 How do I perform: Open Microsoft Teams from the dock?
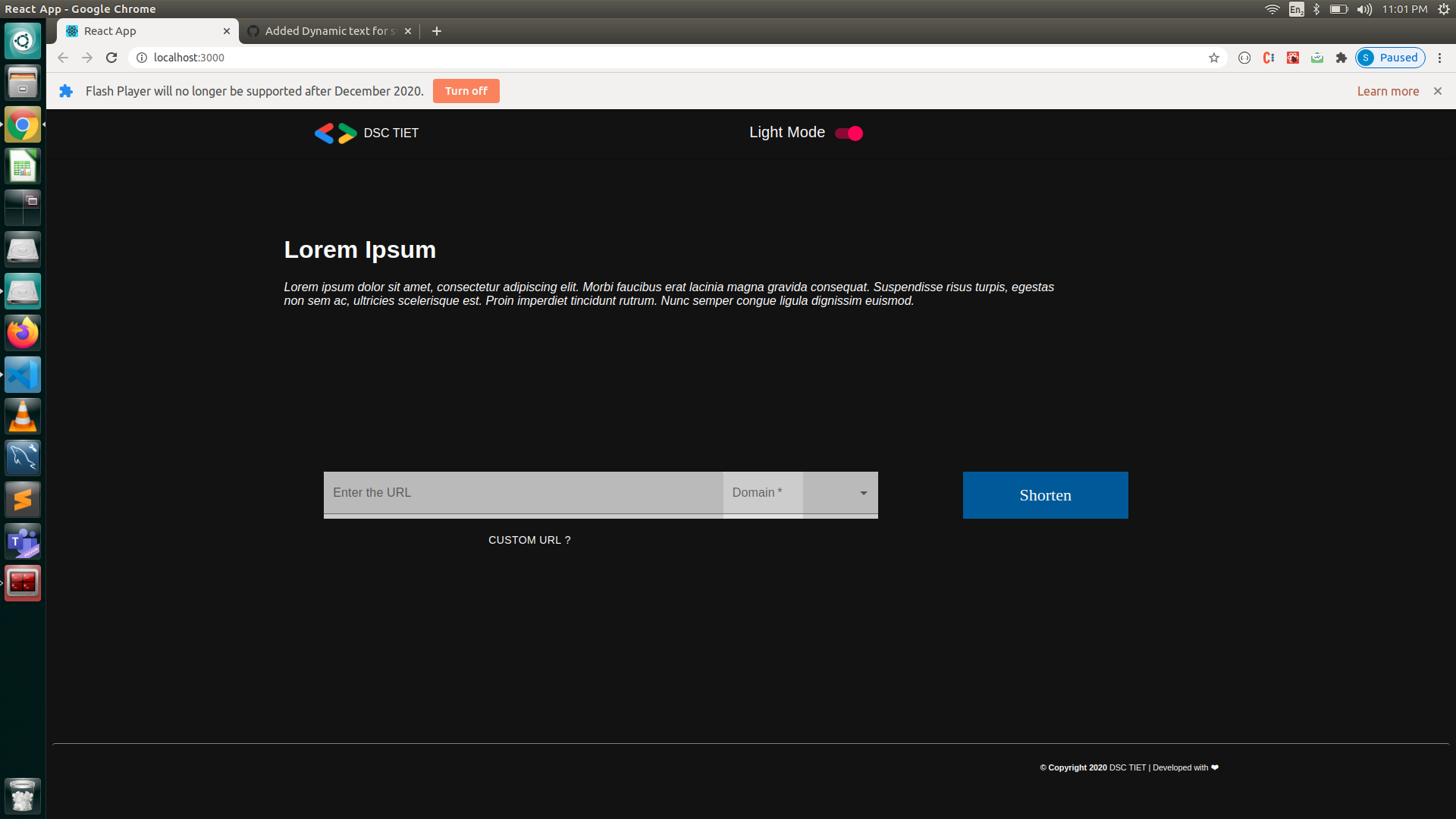[x=22, y=541]
